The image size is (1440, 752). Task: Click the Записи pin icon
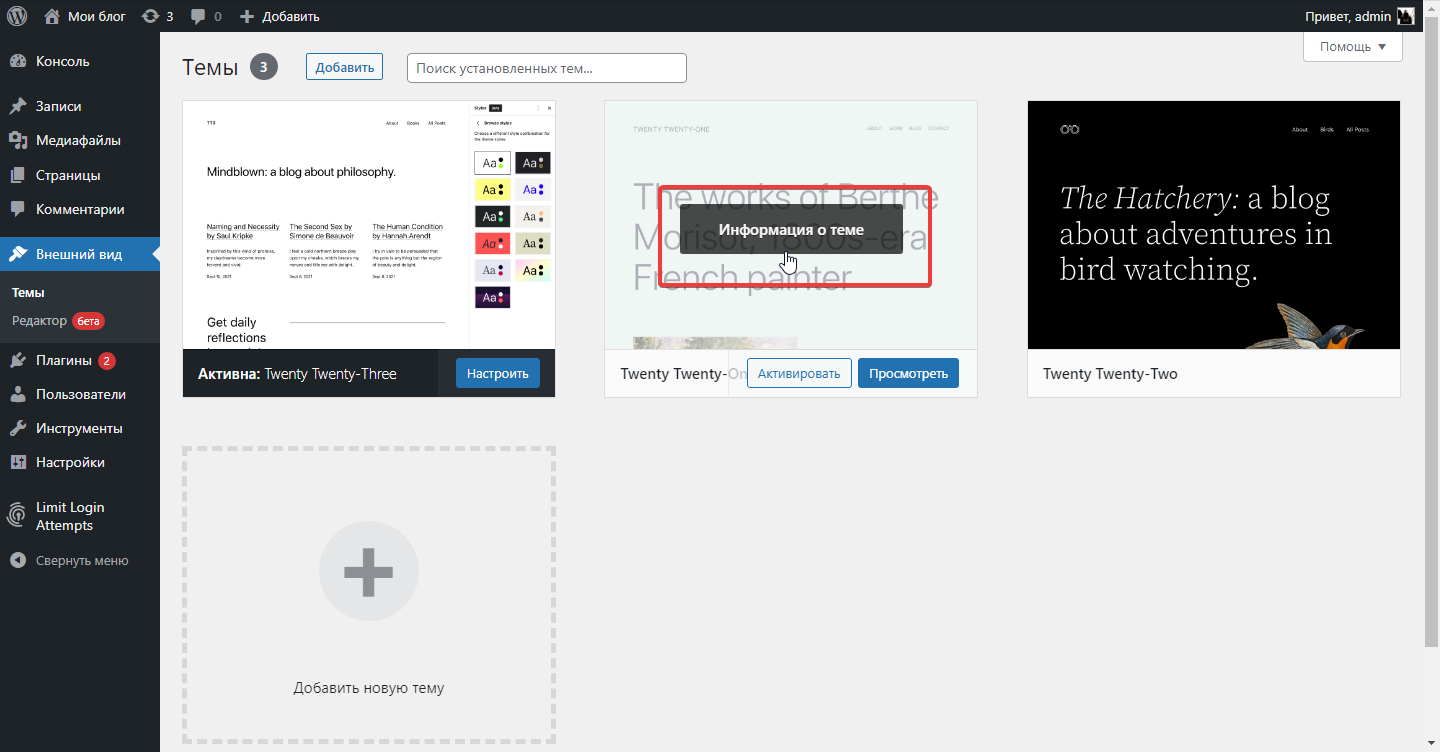(x=18, y=106)
